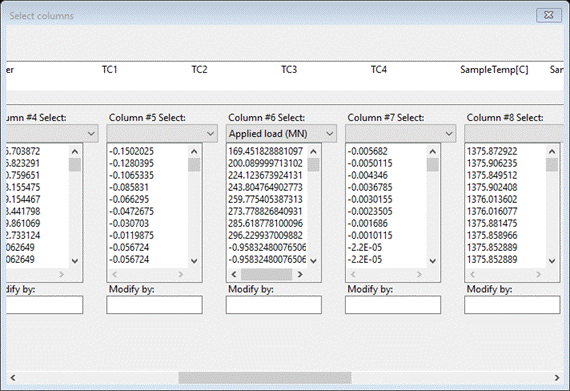Click Column #5 horizontal scroll left arrow
The height and width of the screenshot is (391, 570).
point(115,274)
